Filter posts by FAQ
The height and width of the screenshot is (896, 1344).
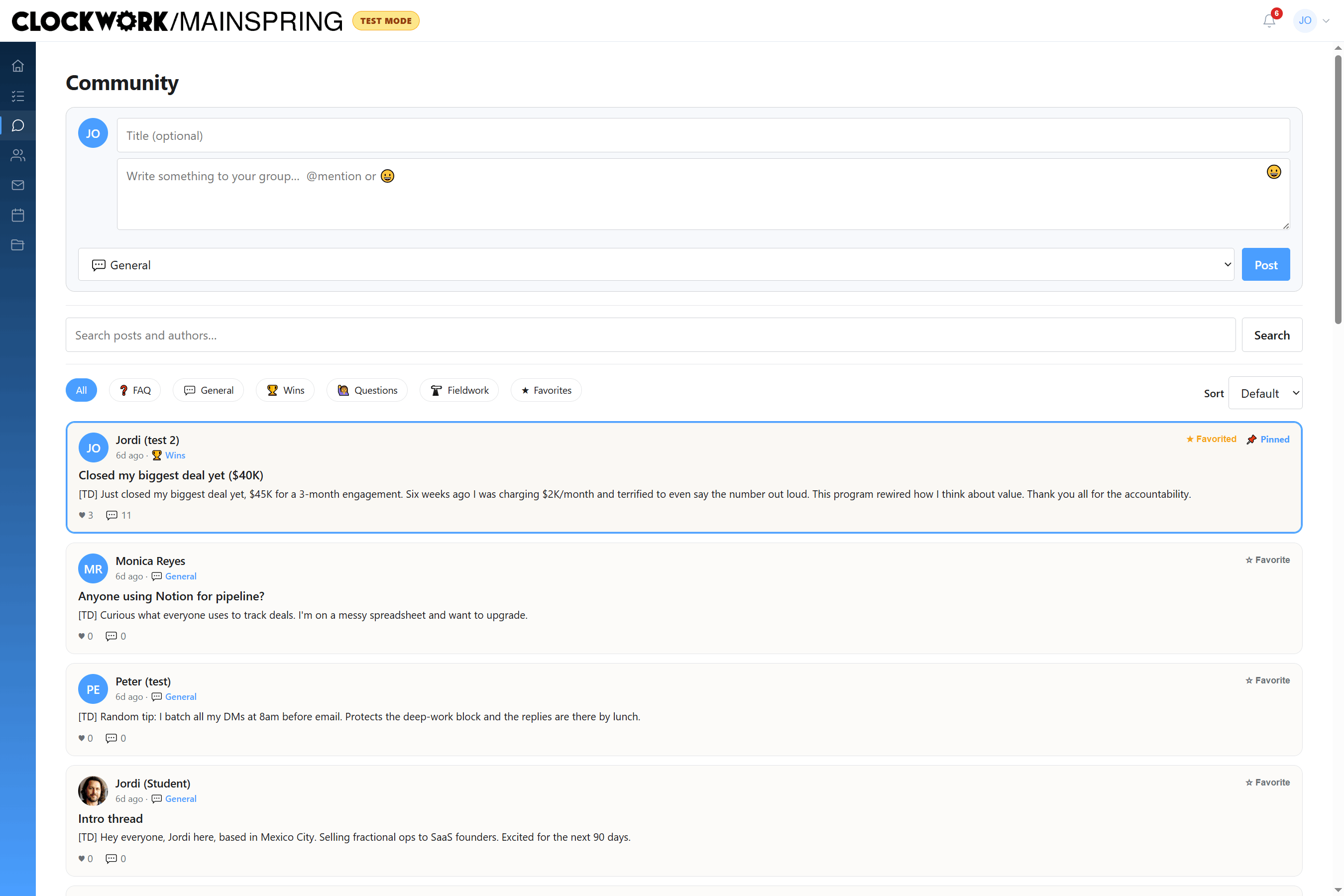click(135, 390)
